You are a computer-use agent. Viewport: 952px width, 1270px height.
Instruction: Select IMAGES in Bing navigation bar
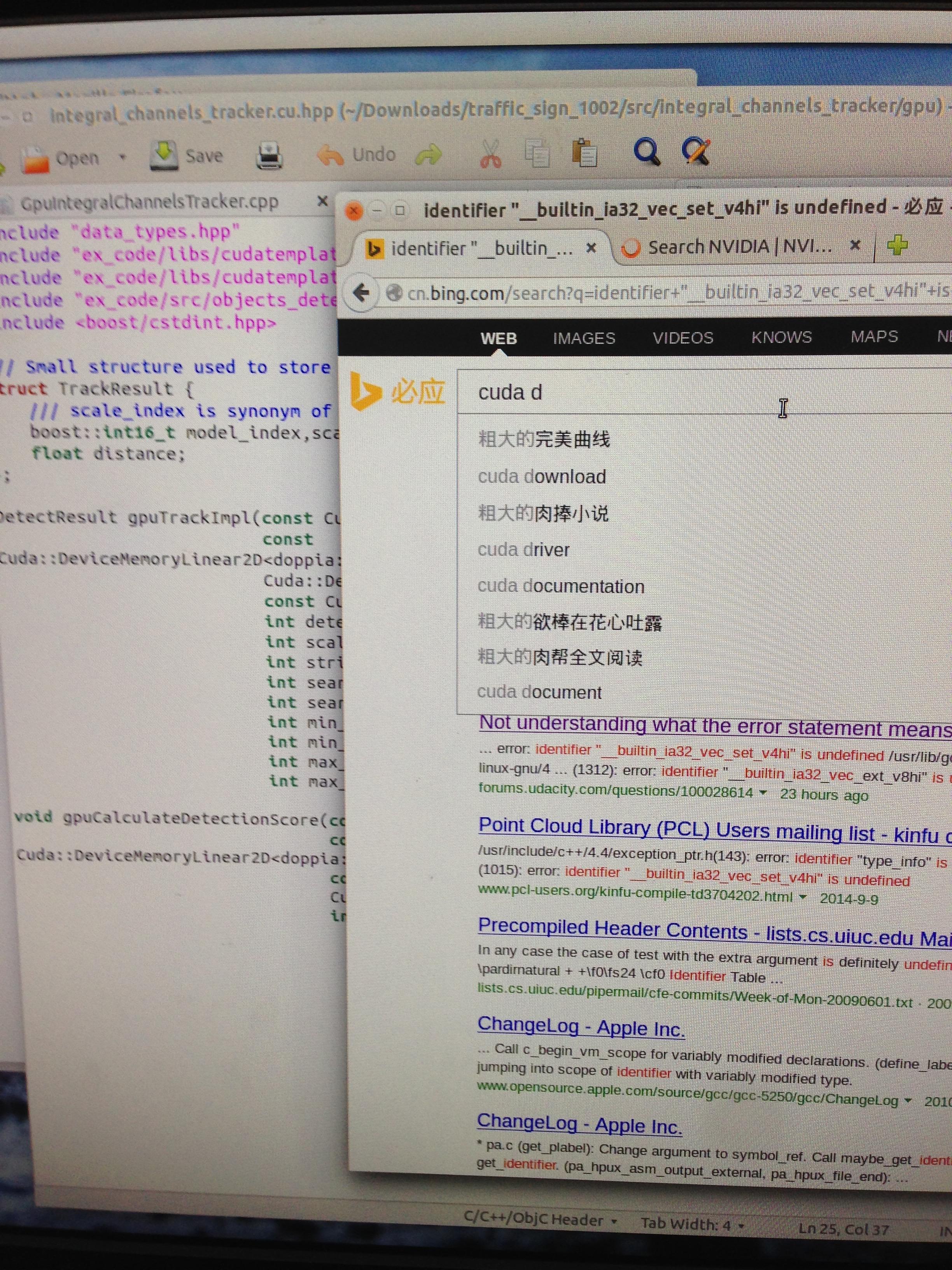[x=584, y=338]
